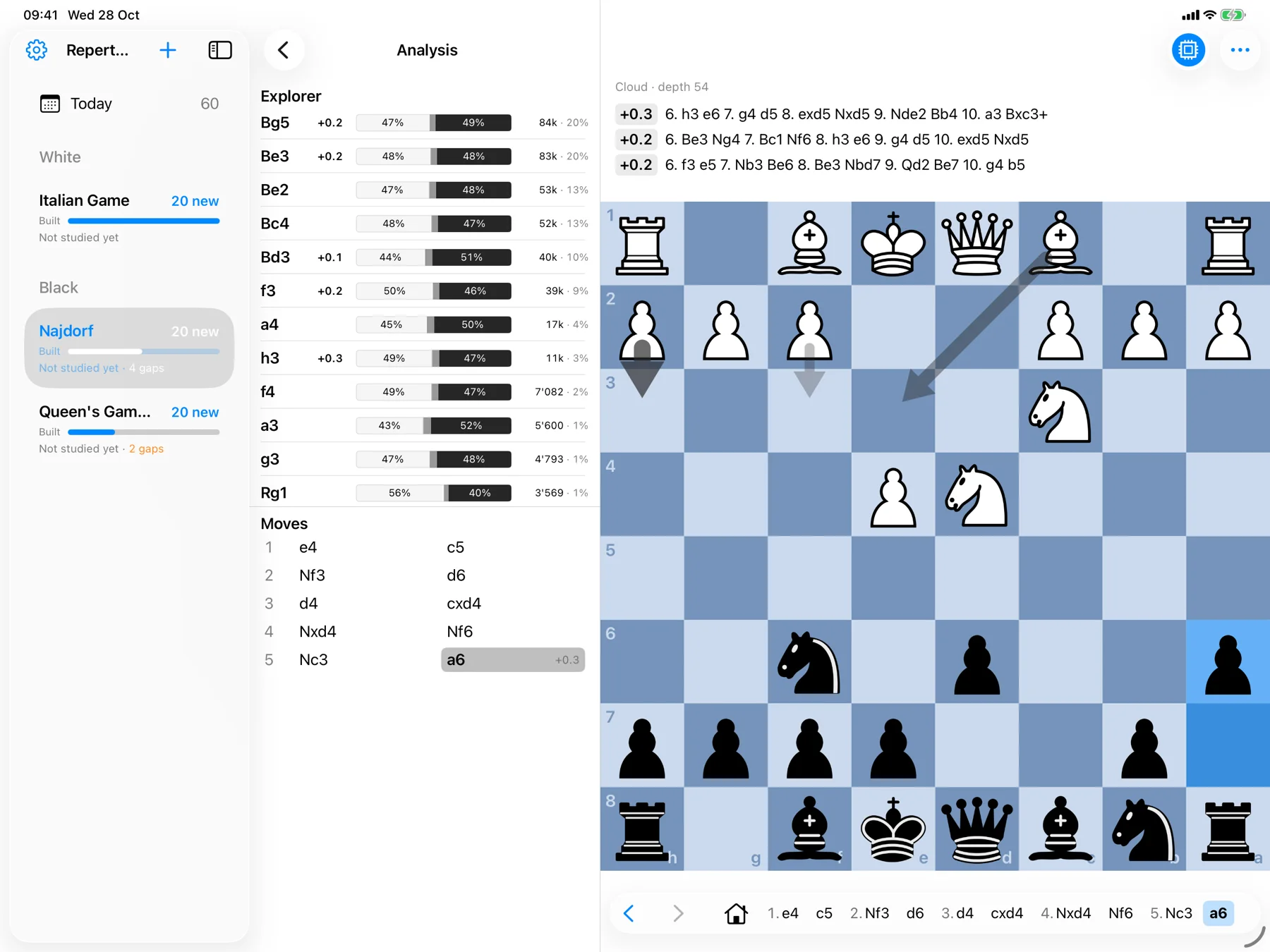The height and width of the screenshot is (952, 1270).
Task: Click the a6 move in Moves list
Action: pyautogui.click(x=513, y=660)
